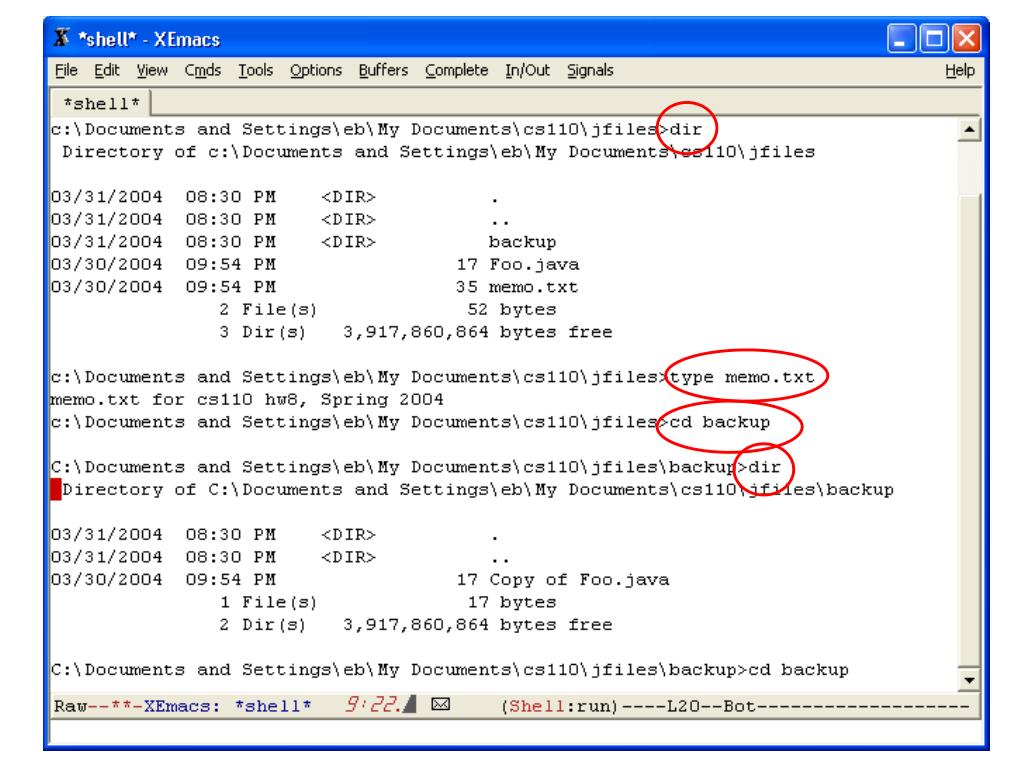Click the L20 line number indicator
Screen dimensions: 1024x768
pyautogui.click(x=683, y=706)
